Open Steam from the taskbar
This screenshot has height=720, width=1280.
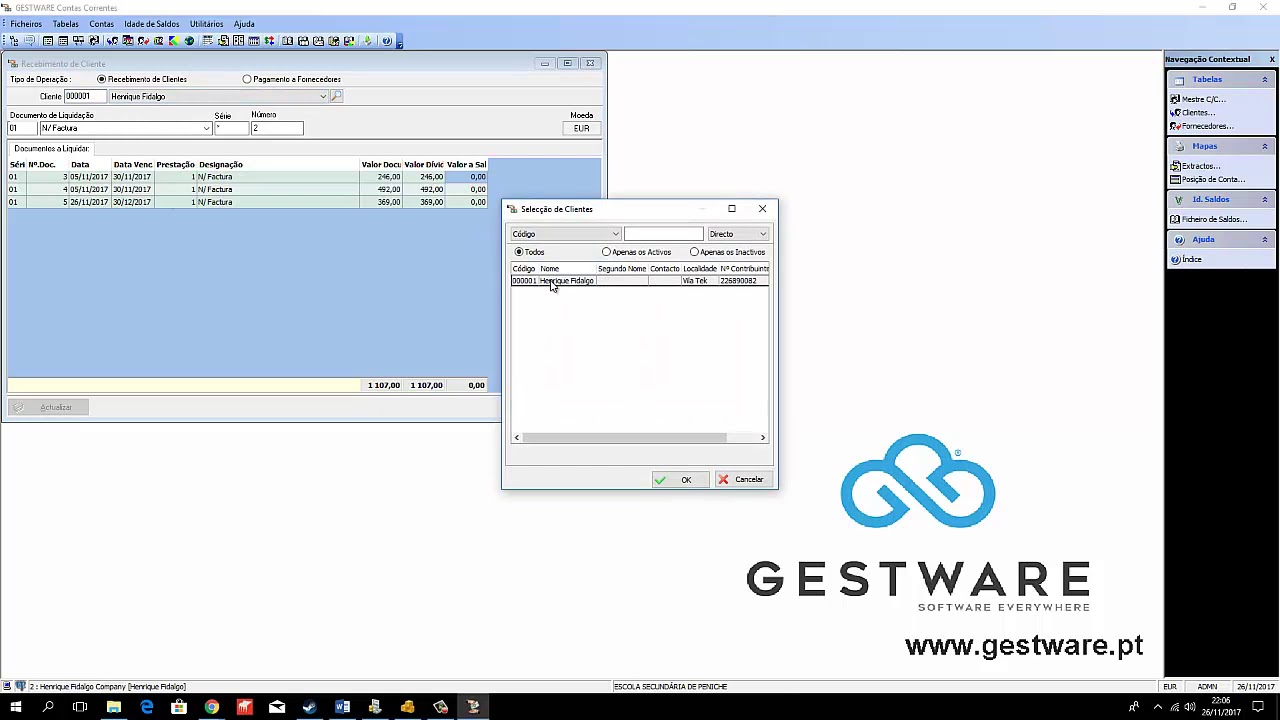(310, 708)
